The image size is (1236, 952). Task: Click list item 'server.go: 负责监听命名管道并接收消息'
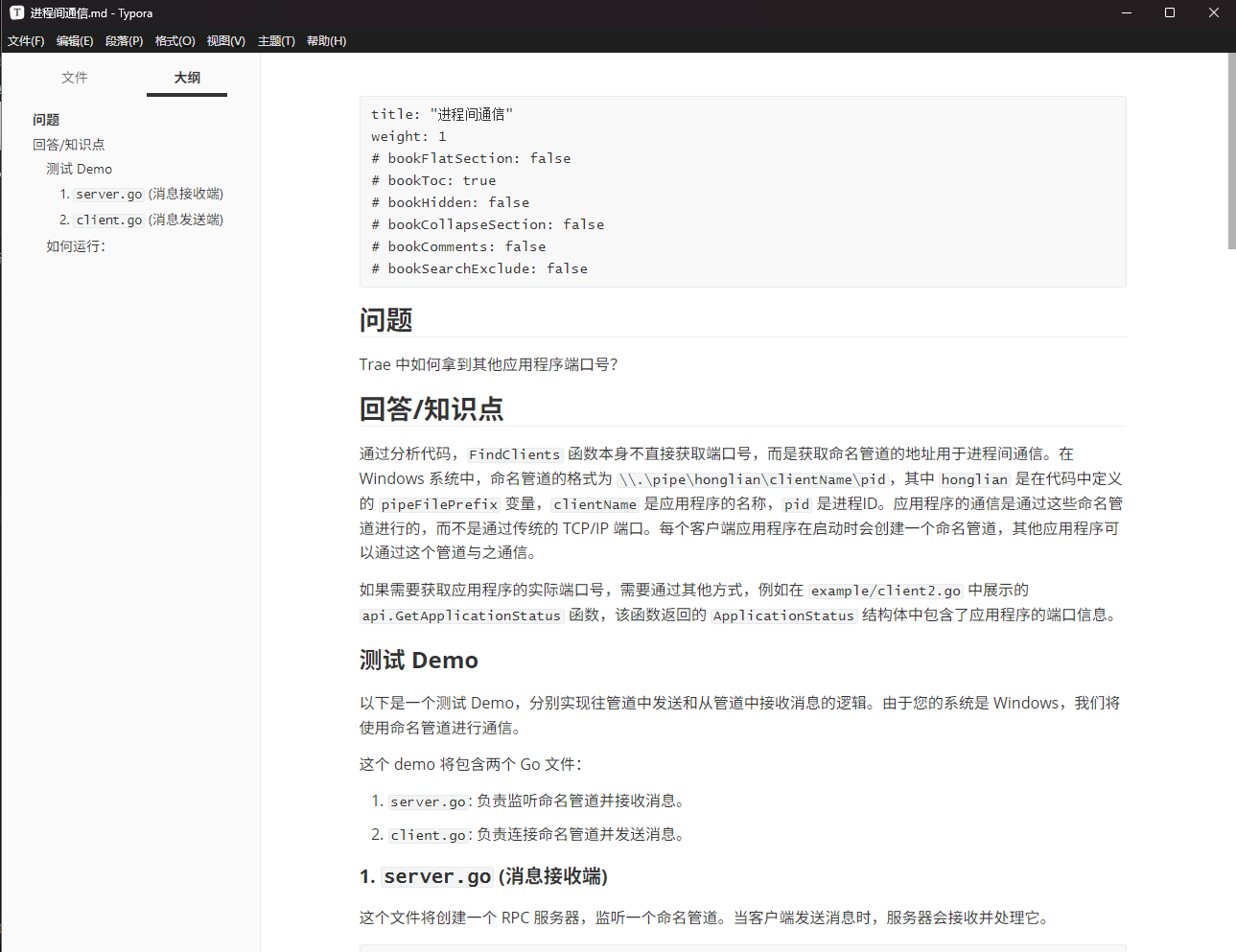pos(537,801)
